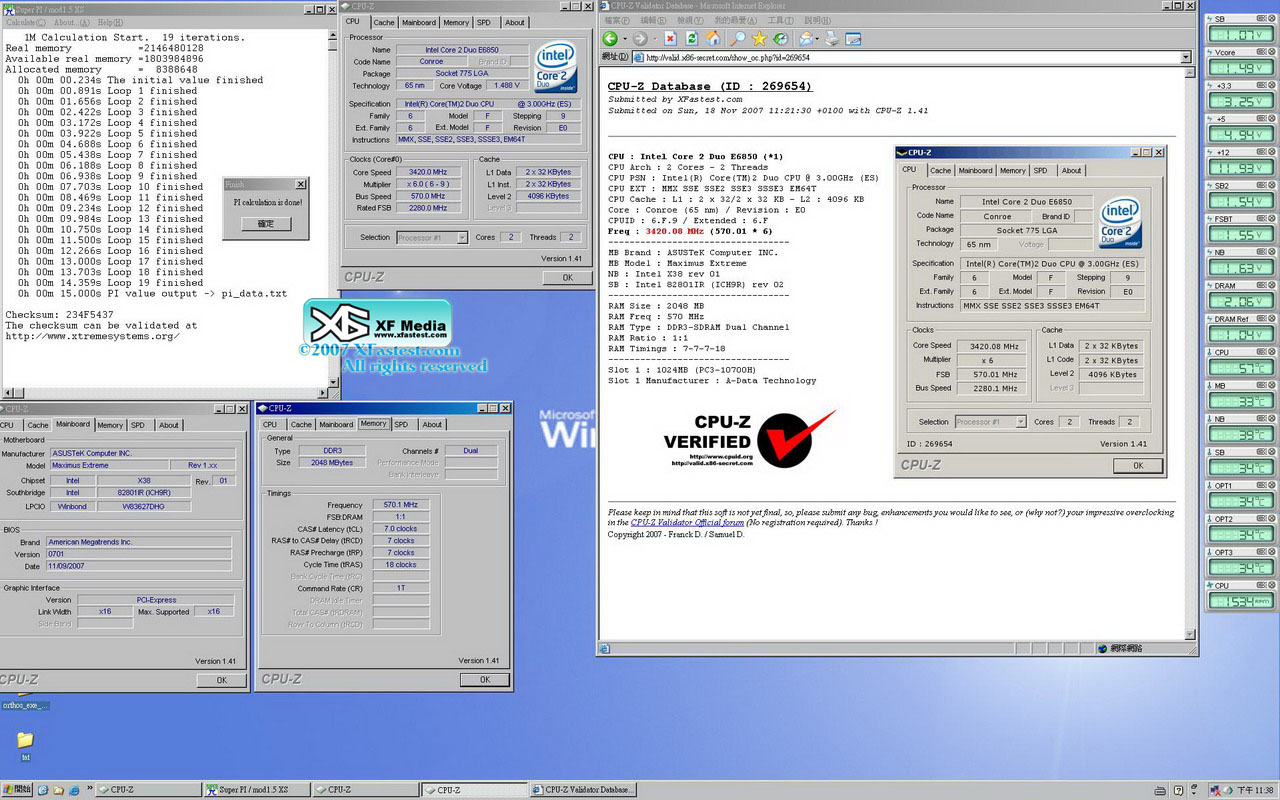
Task: Open Favorites star in IE toolbar
Action: (x=759, y=39)
